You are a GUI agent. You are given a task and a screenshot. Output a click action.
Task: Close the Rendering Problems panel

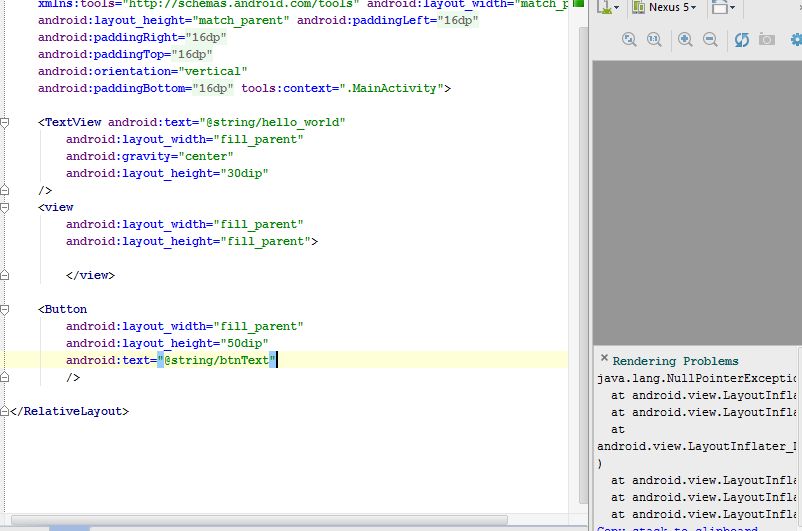604,358
